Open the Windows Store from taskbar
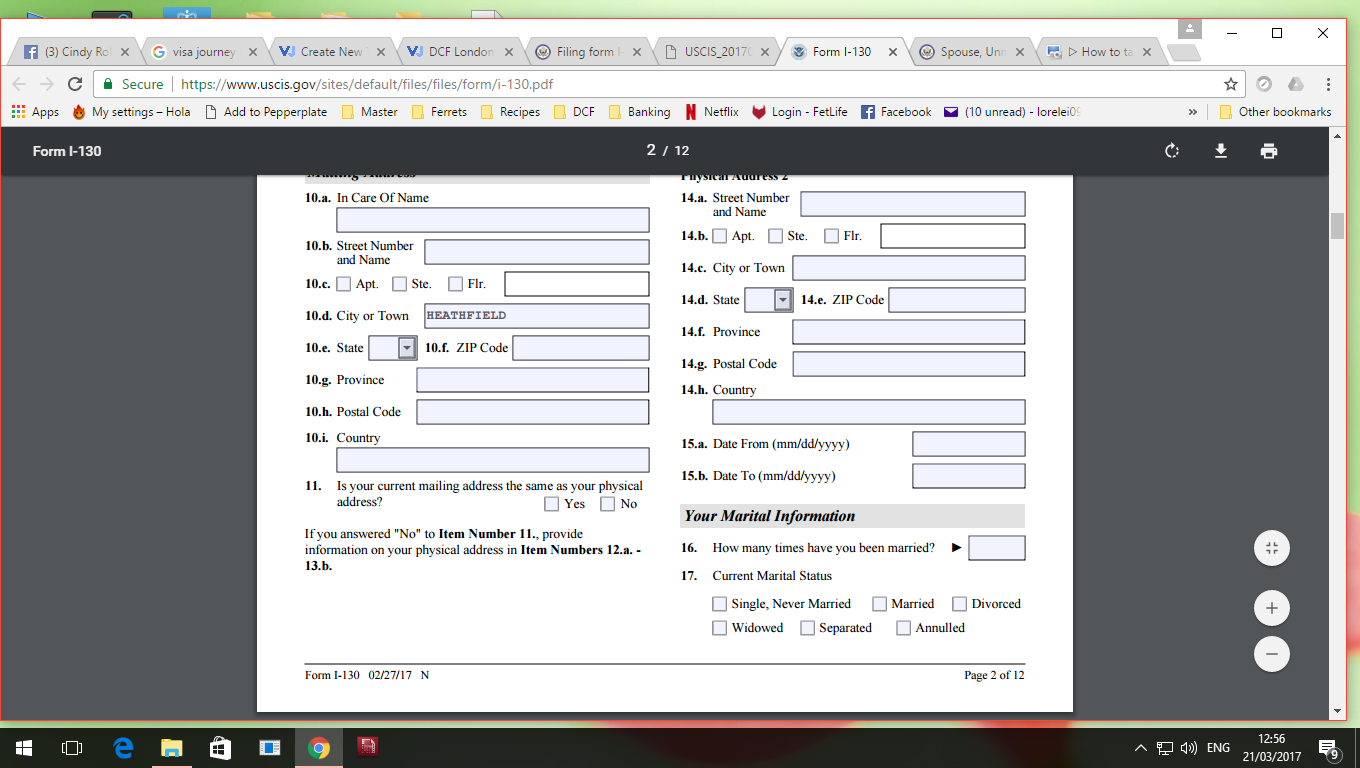The image size is (1360, 768). click(x=221, y=747)
